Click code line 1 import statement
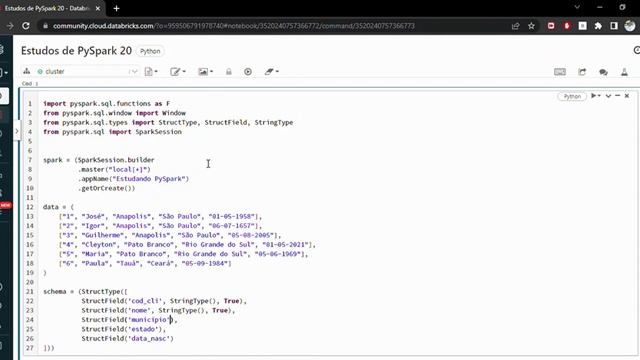 pyautogui.click(x=107, y=104)
